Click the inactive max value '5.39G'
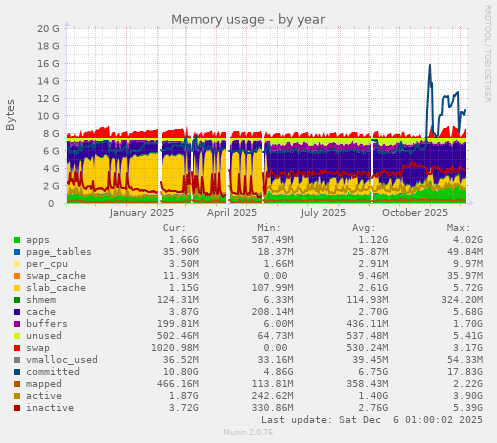This screenshot has height=443, width=497. [x=468, y=408]
